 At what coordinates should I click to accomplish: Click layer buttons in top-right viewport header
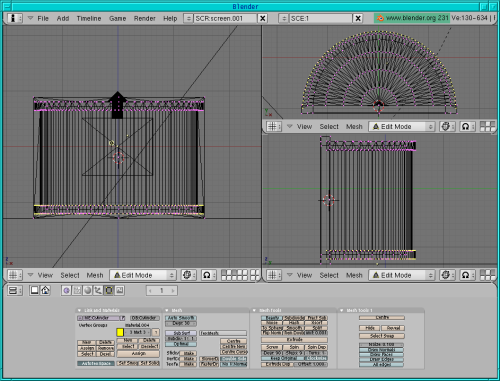[488, 126]
